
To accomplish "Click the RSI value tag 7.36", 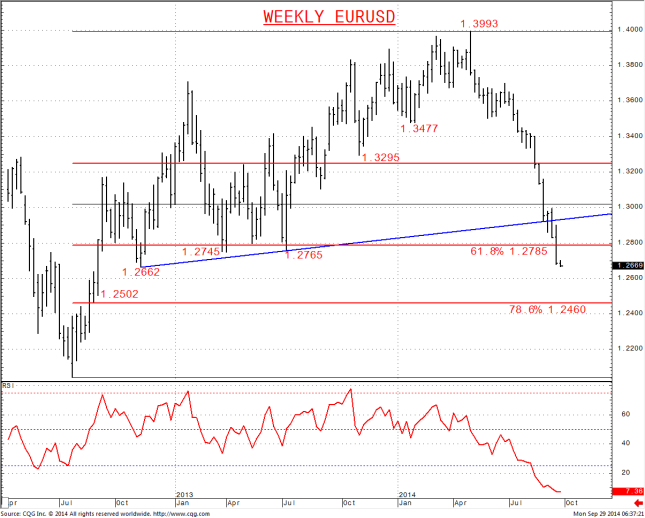I will click(628, 492).
